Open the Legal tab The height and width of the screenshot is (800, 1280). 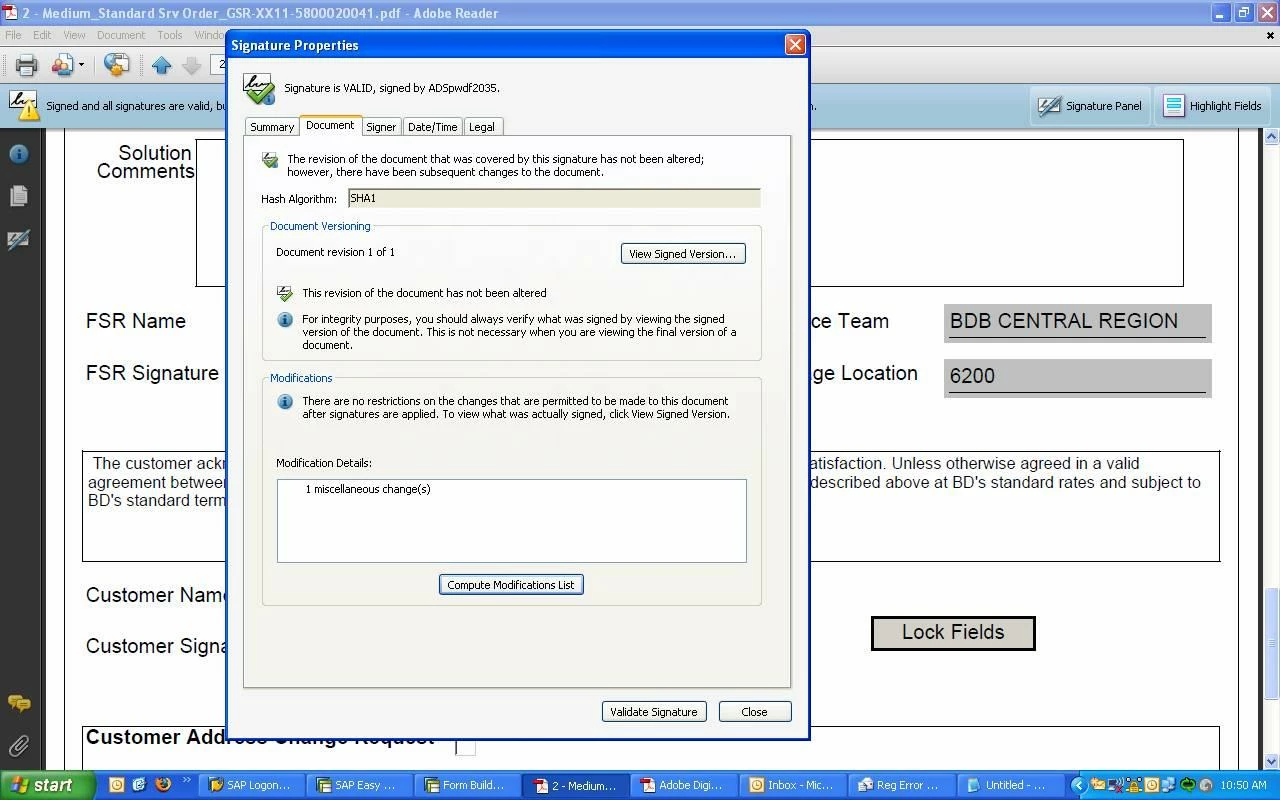point(482,127)
